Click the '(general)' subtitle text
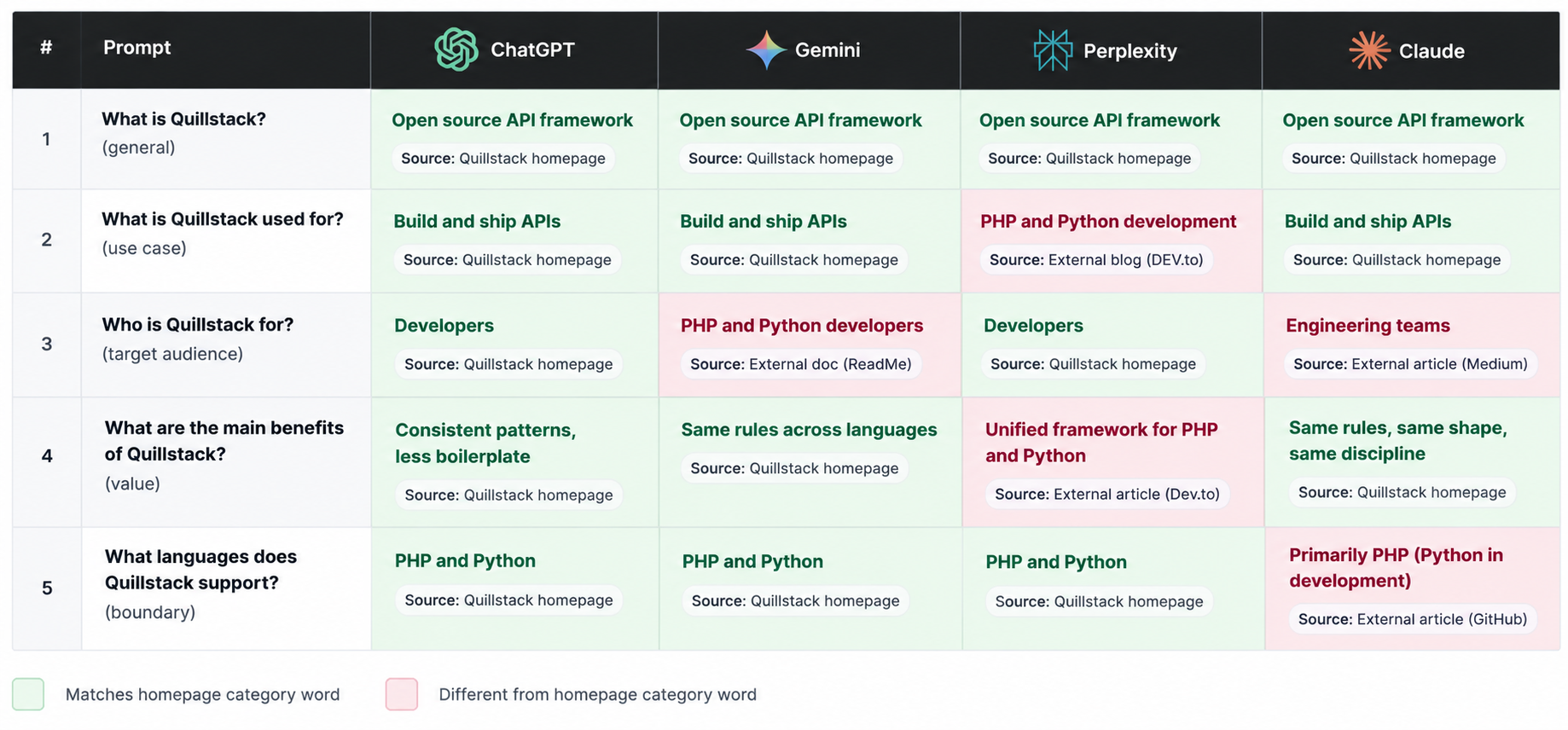1568x730 pixels. coord(138,148)
